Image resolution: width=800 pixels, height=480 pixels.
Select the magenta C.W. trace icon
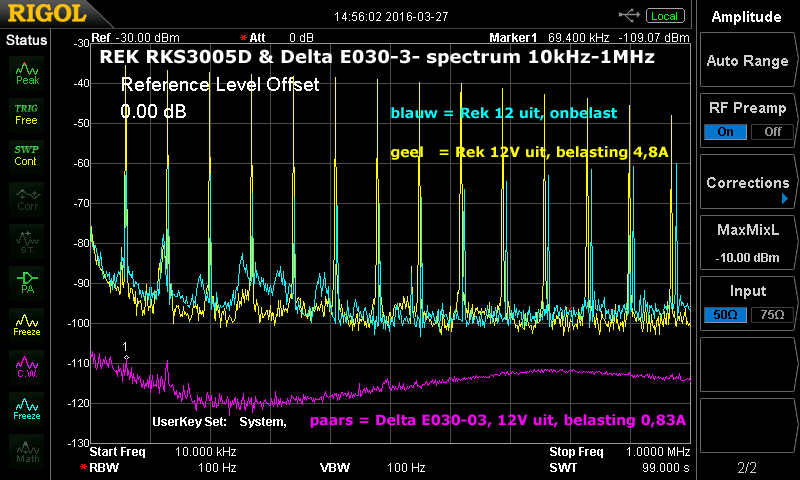[x=27, y=367]
